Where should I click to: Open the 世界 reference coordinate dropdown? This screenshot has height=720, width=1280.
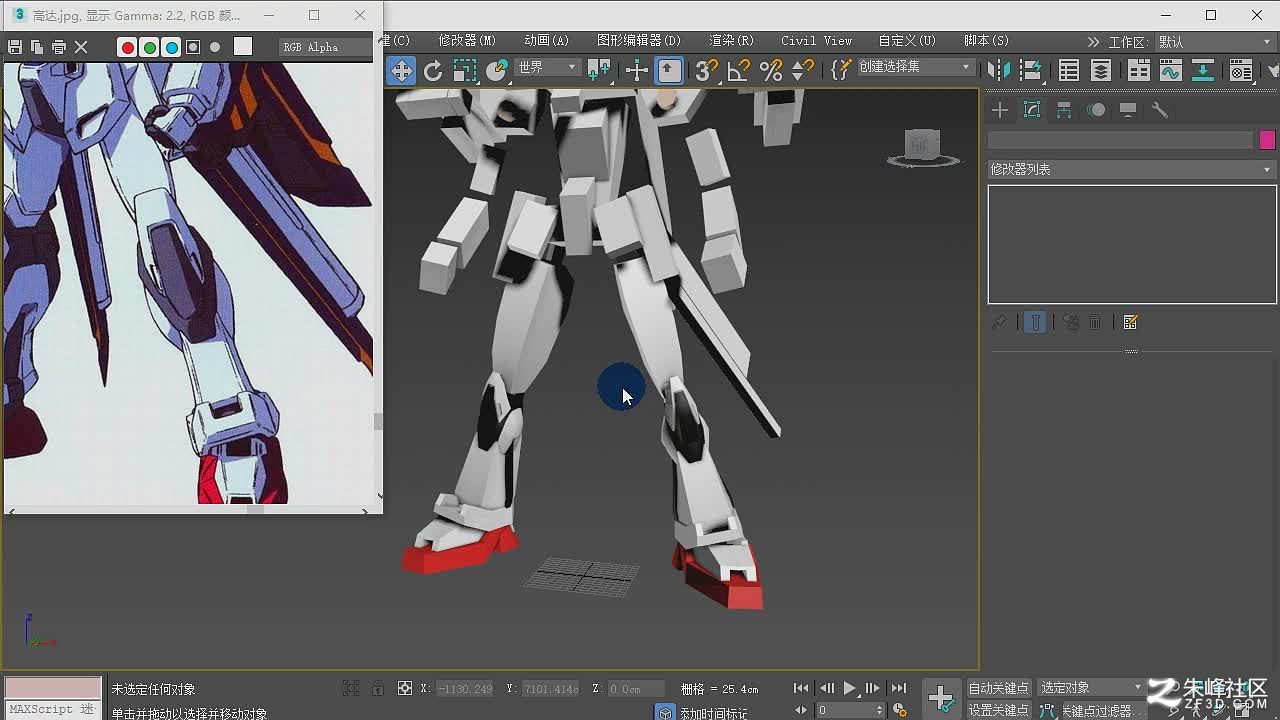(548, 67)
